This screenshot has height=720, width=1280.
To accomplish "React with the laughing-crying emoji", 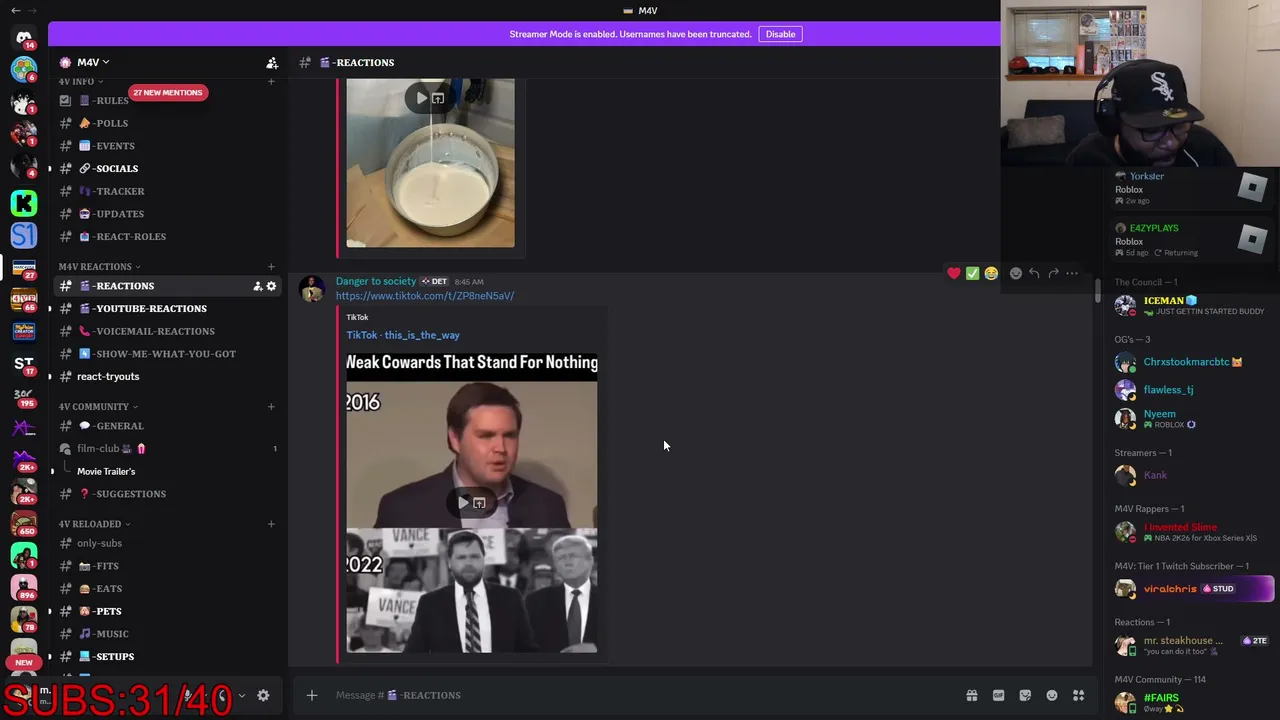I will tap(991, 273).
